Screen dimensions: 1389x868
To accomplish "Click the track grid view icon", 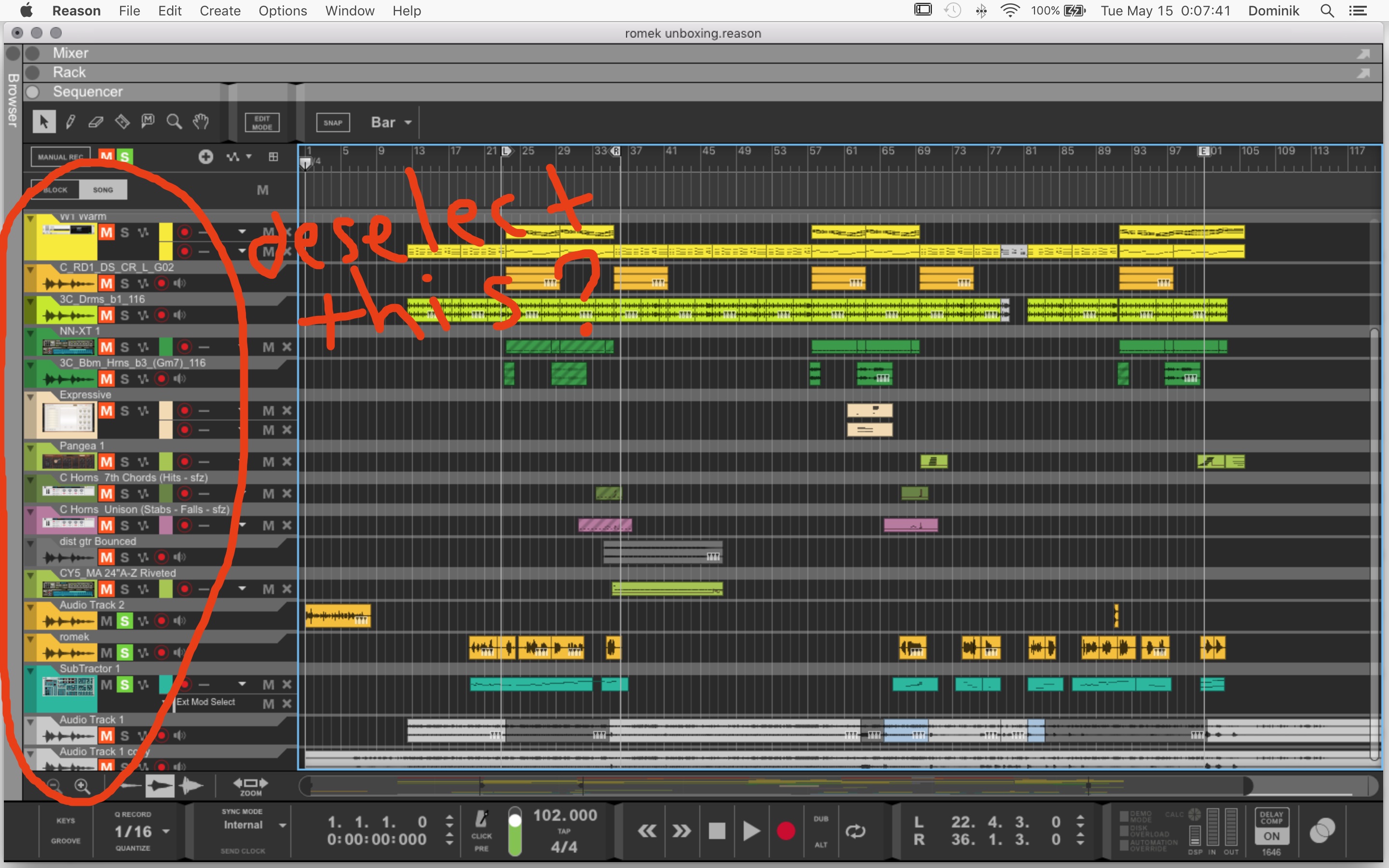I will pos(273,157).
